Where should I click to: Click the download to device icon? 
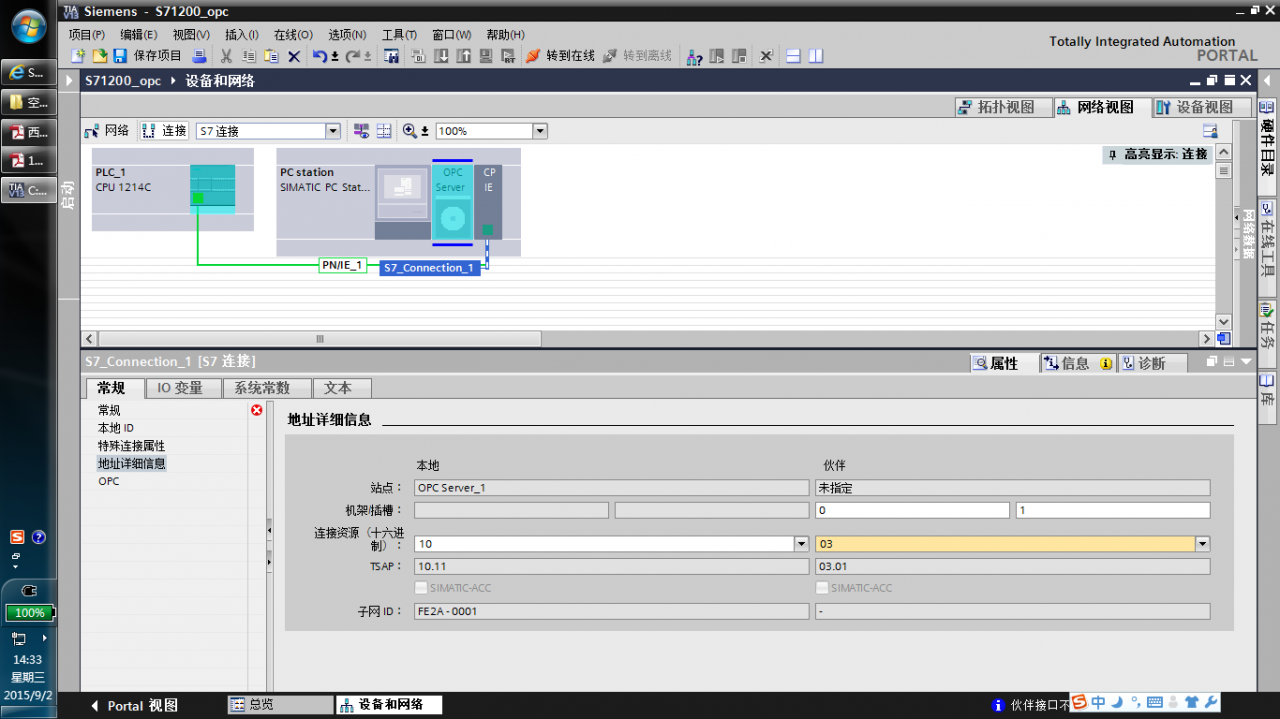(442, 56)
